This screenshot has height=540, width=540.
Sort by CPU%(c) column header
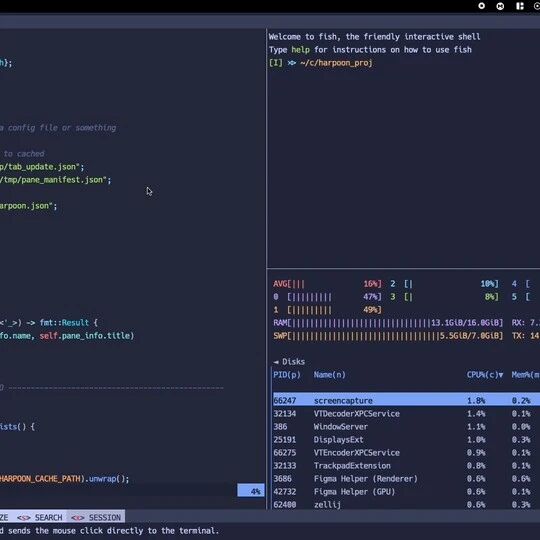(485, 375)
